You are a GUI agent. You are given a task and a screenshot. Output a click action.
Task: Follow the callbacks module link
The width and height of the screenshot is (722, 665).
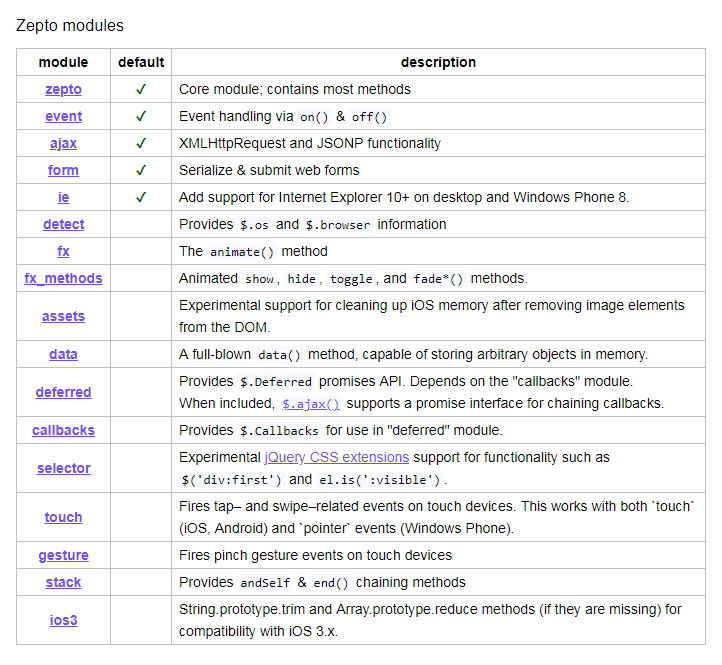click(x=63, y=430)
